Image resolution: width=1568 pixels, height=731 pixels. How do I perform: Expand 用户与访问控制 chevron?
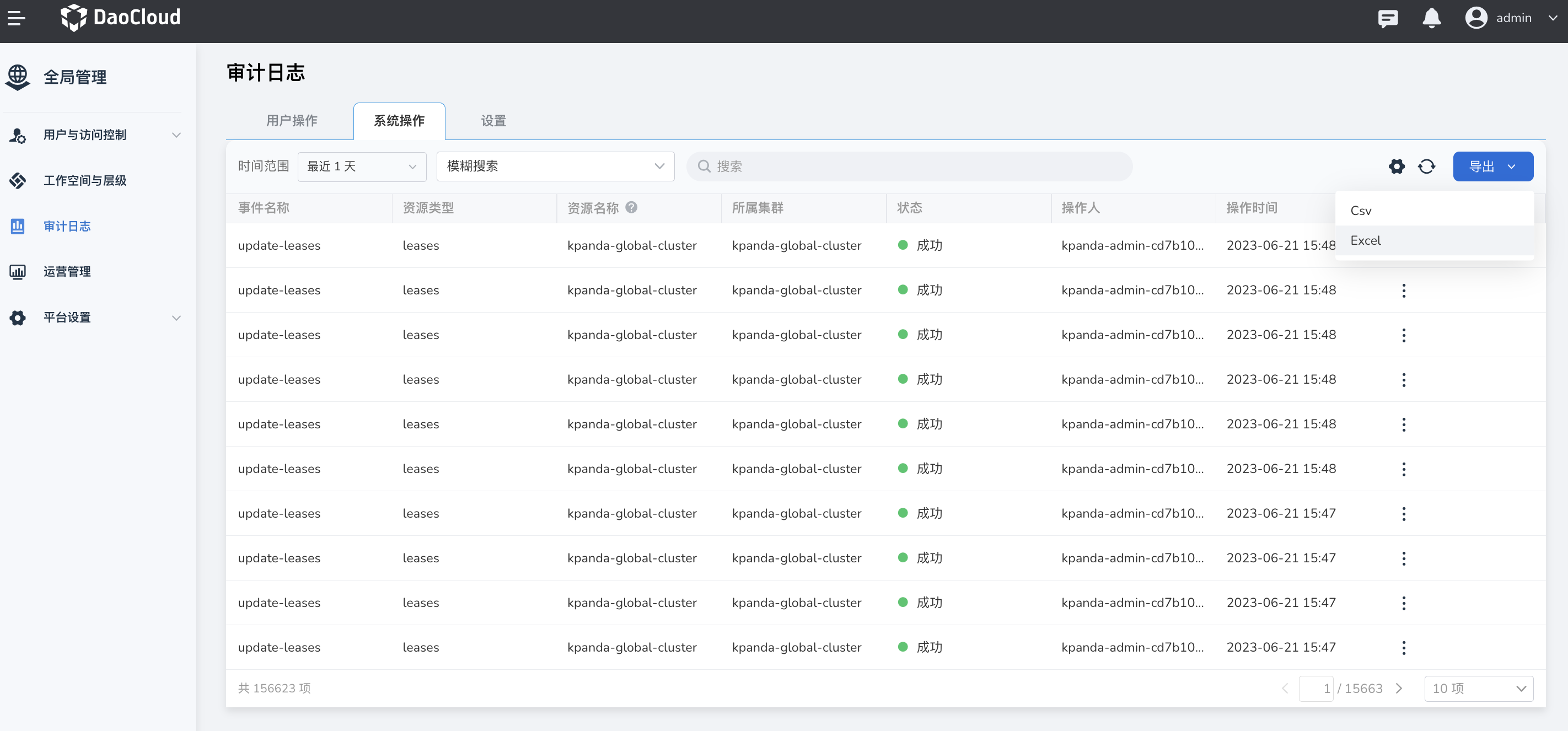(176, 135)
